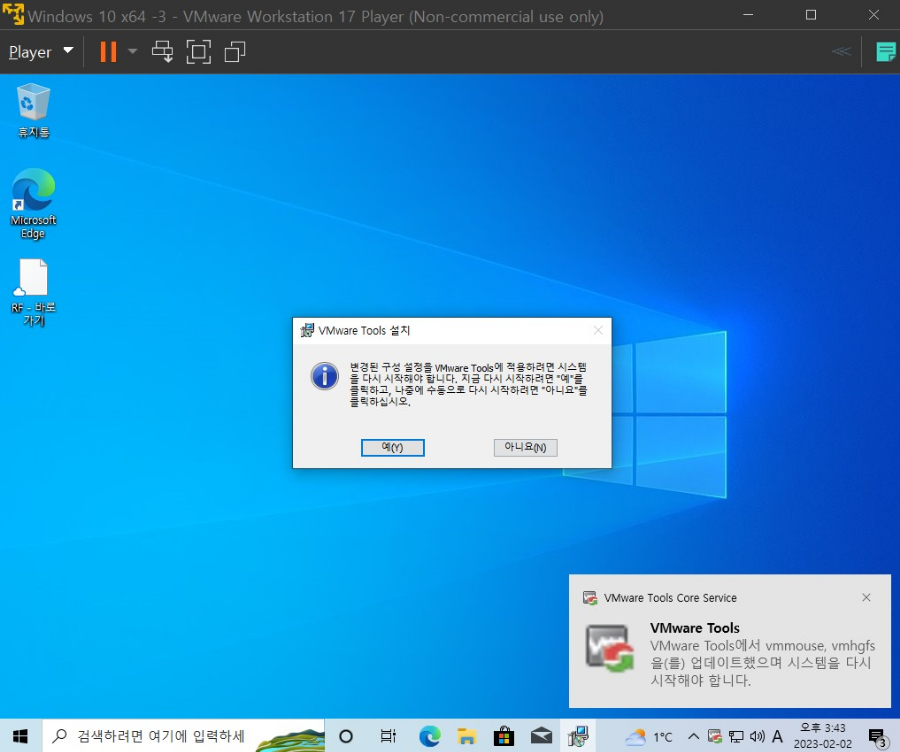Click VMware Tools Core Service header icon
Screen dimensions: 900x752
coord(589,598)
